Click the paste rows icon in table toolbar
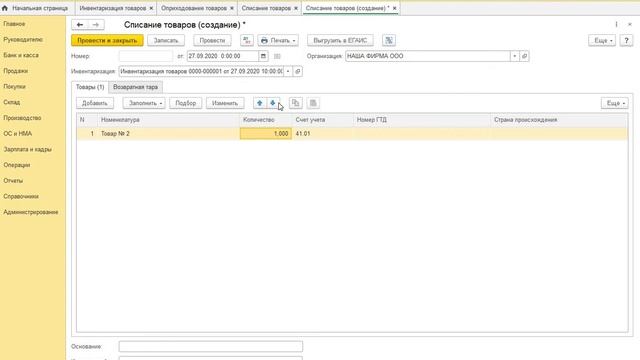The height and width of the screenshot is (360, 640). click(x=313, y=103)
